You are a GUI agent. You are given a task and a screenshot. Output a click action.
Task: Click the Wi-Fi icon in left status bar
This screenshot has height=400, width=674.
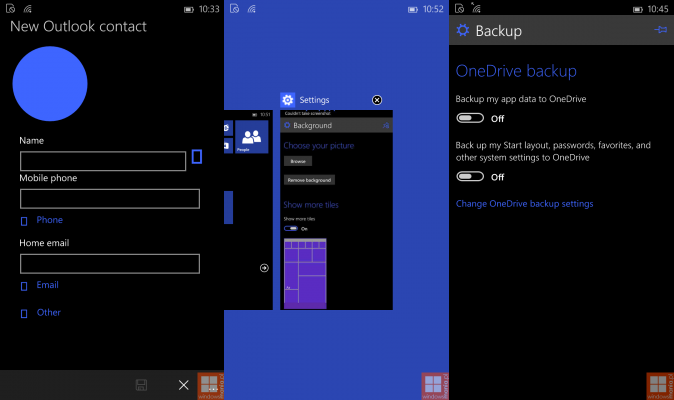tap(28, 9)
